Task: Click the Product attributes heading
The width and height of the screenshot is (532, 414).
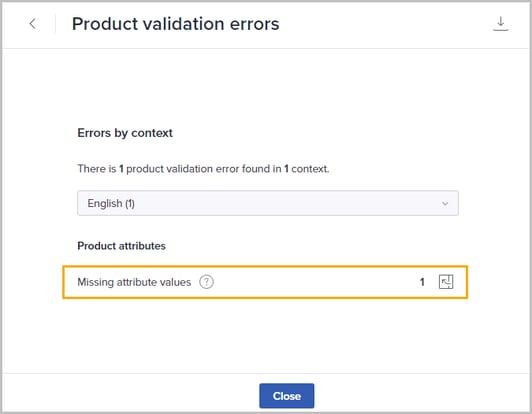Action: (121, 246)
